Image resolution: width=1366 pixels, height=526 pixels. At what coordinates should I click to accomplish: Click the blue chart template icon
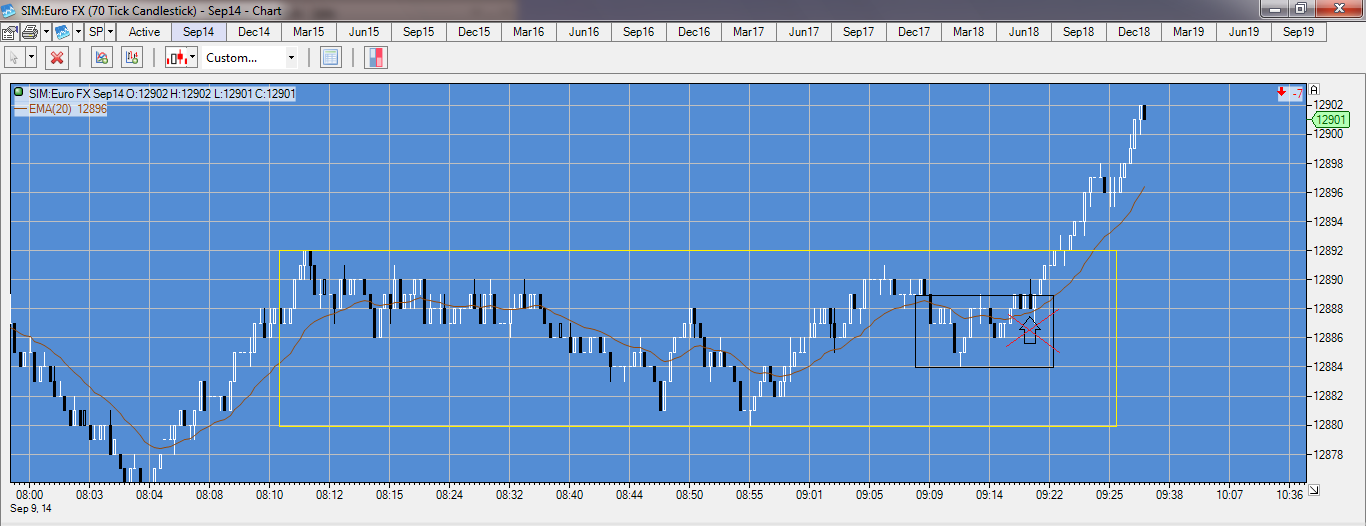tap(61, 32)
